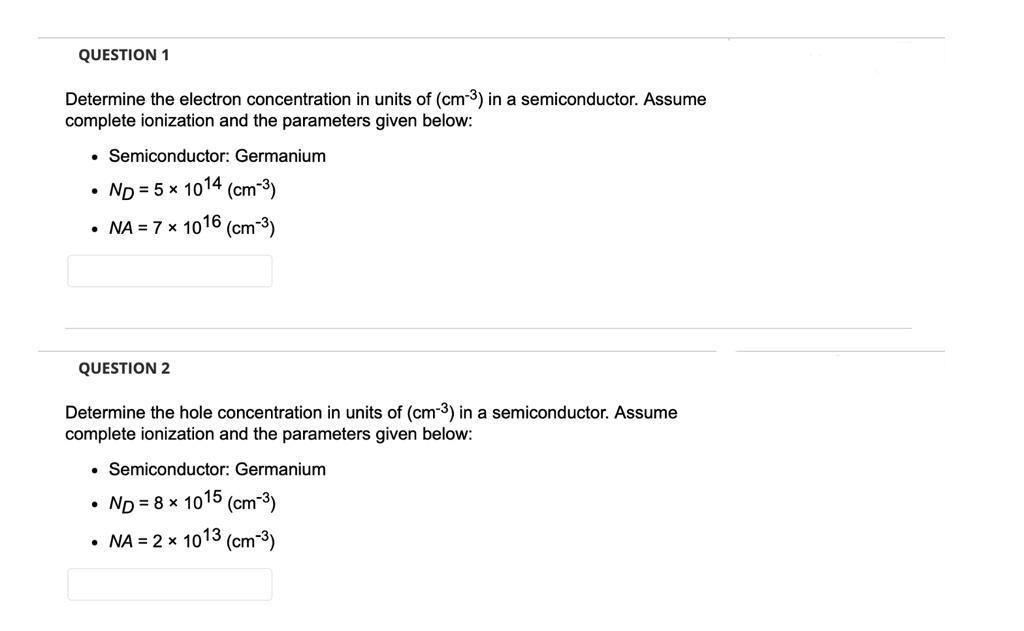This screenshot has height=631, width=1024.
Task: Click the ND = 5 × 10^14 parameter line
Action: coord(190,189)
